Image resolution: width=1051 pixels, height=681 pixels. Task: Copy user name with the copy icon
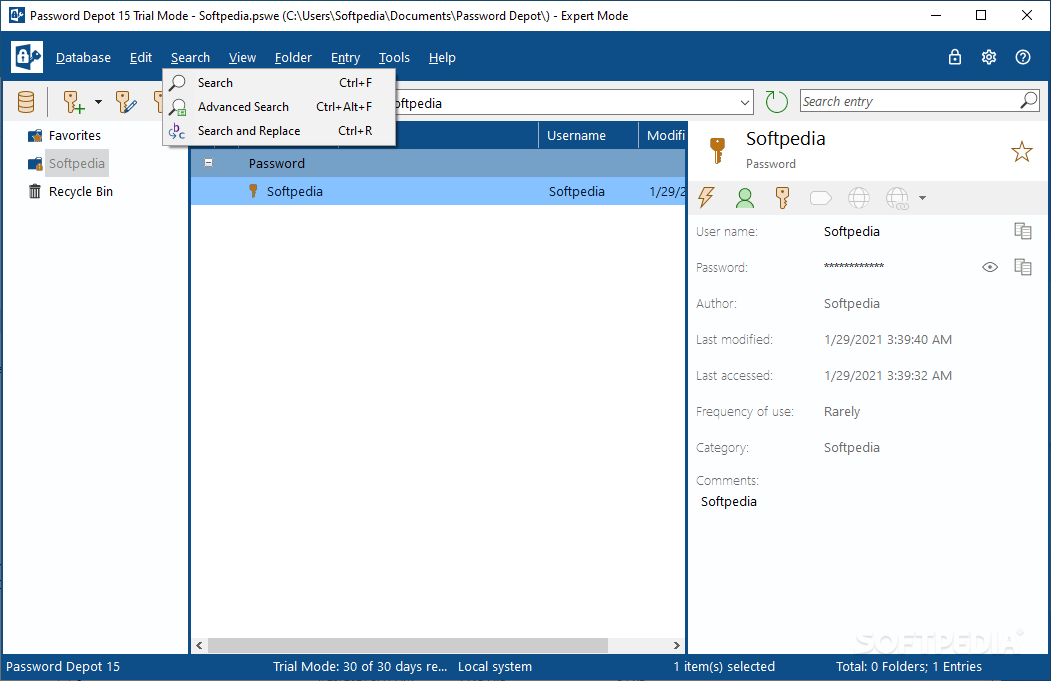tap(1023, 231)
